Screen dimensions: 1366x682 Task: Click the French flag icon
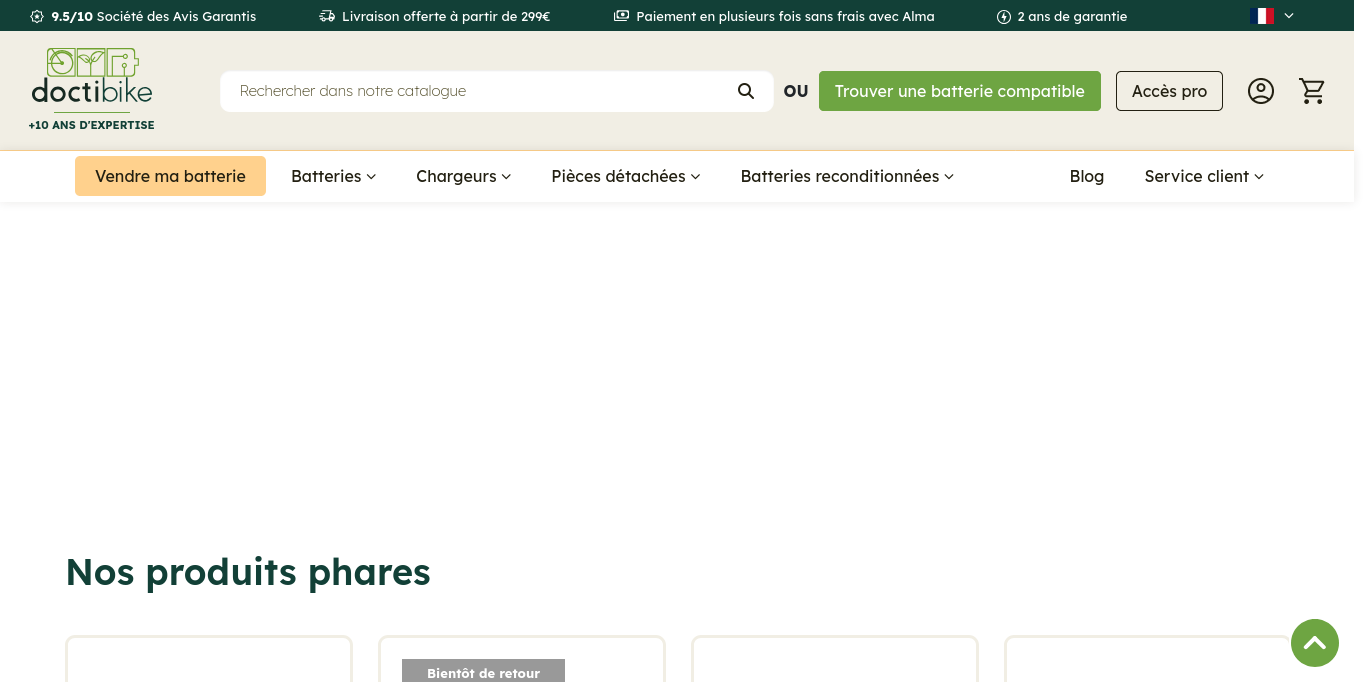(x=1262, y=16)
